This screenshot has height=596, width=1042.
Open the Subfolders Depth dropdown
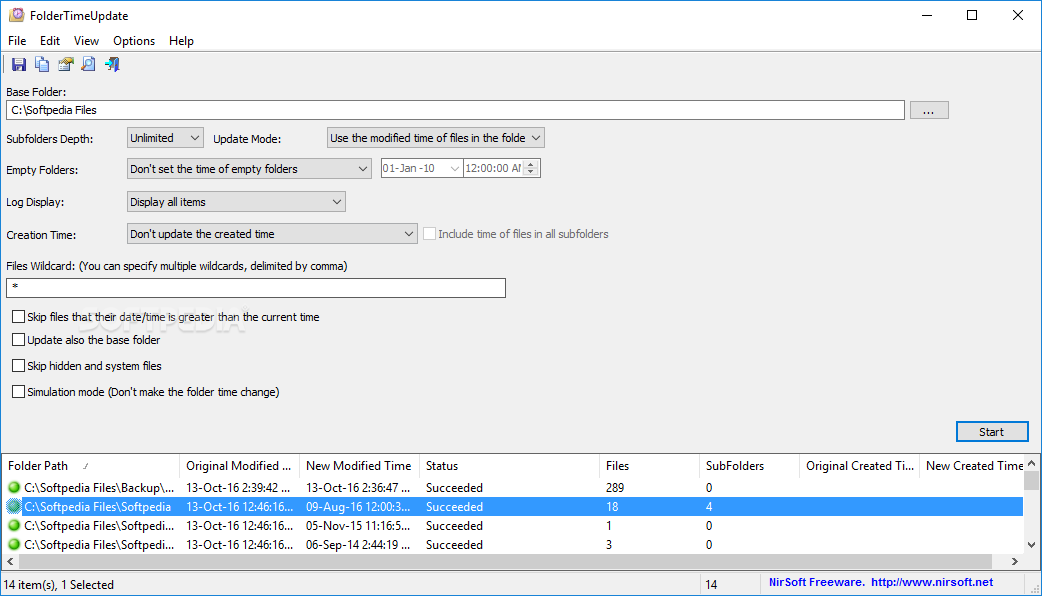(x=165, y=138)
